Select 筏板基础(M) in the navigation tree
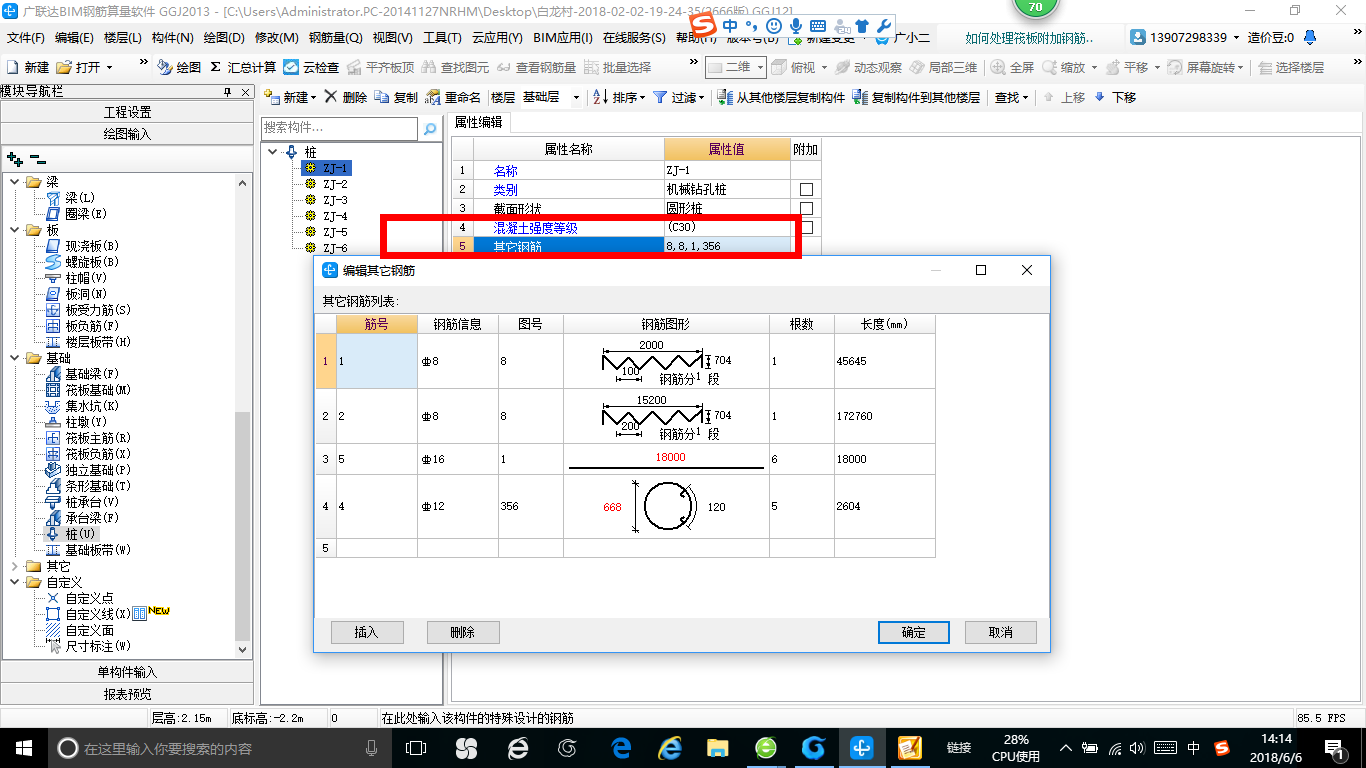The width and height of the screenshot is (1366, 768). tap(98, 390)
